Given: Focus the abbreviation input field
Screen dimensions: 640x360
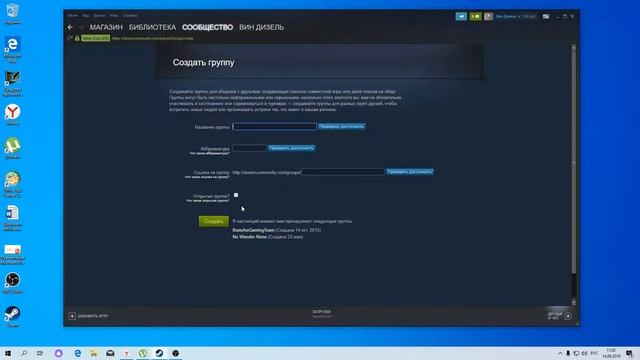Looking at the screenshot, I should click(x=249, y=148).
